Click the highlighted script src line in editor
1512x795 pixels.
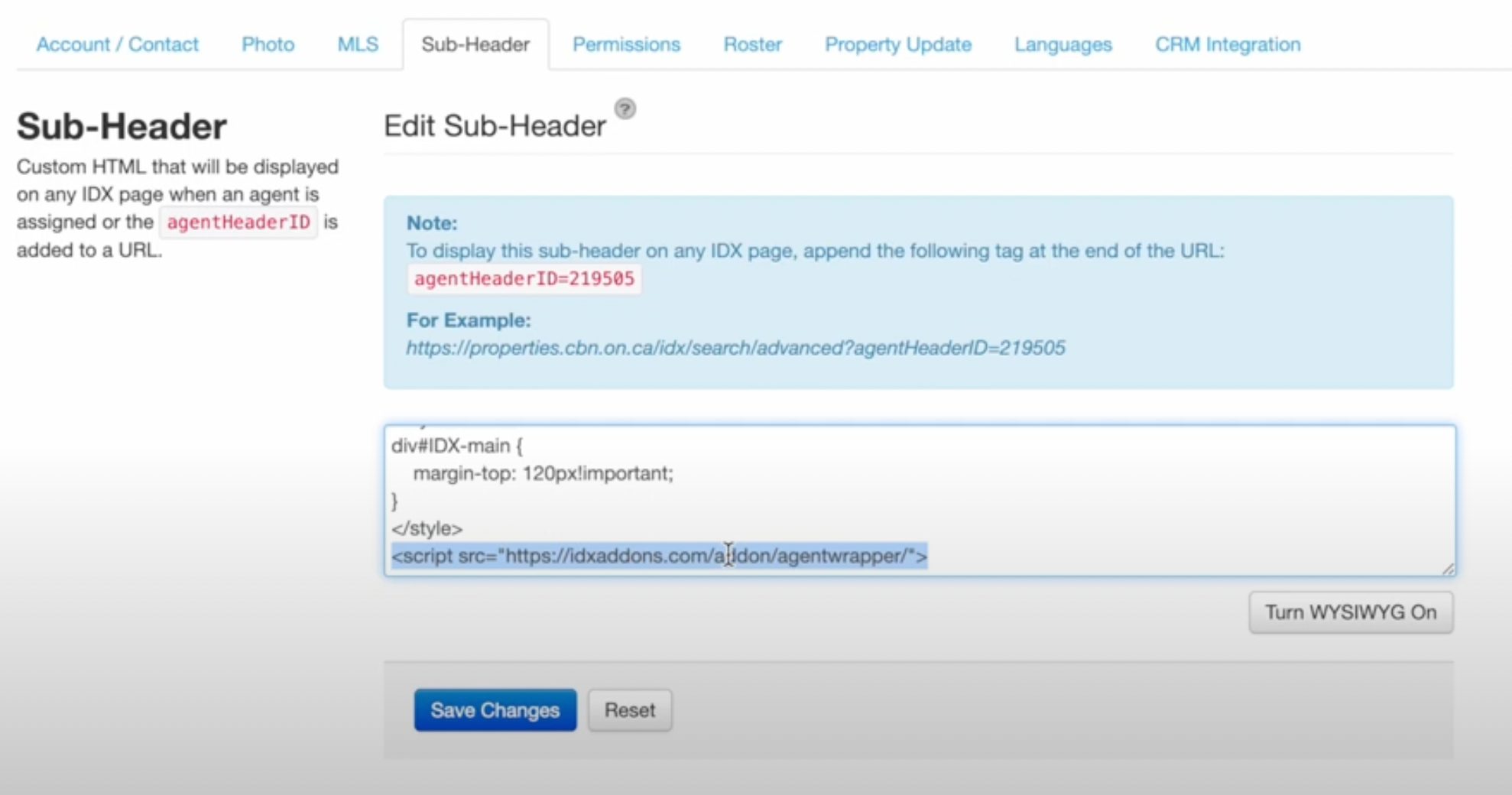[x=658, y=556]
